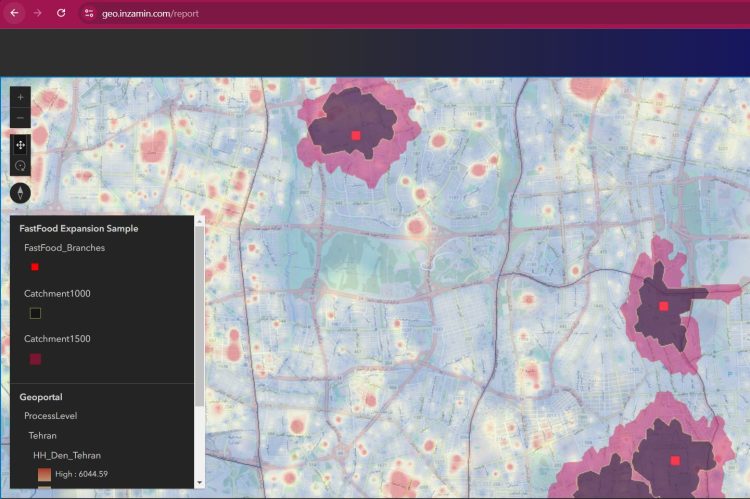This screenshot has height=499, width=750.
Task: Select HH_Den_Tehran layer in legend
Action: pyautogui.click(x=67, y=455)
